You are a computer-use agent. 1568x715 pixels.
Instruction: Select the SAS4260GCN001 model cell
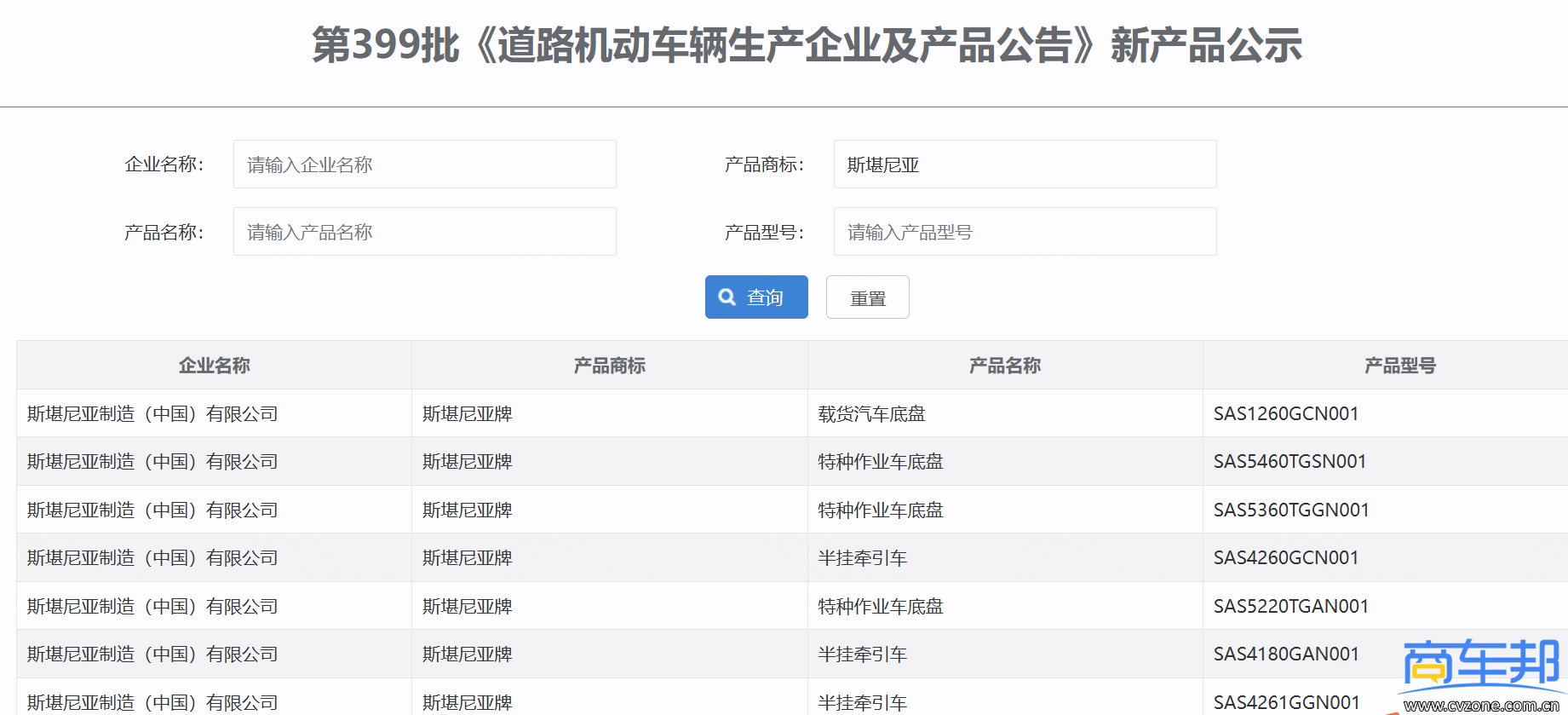[x=1286, y=558]
